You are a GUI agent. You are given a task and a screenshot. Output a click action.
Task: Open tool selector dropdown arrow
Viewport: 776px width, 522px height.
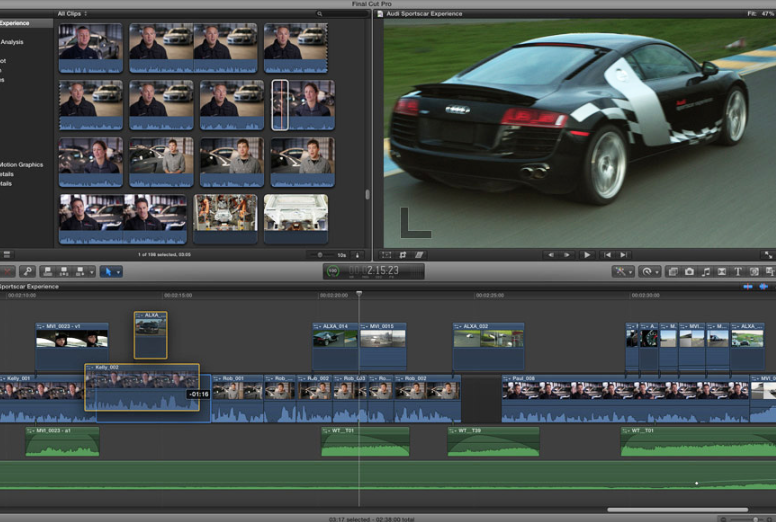(118, 272)
